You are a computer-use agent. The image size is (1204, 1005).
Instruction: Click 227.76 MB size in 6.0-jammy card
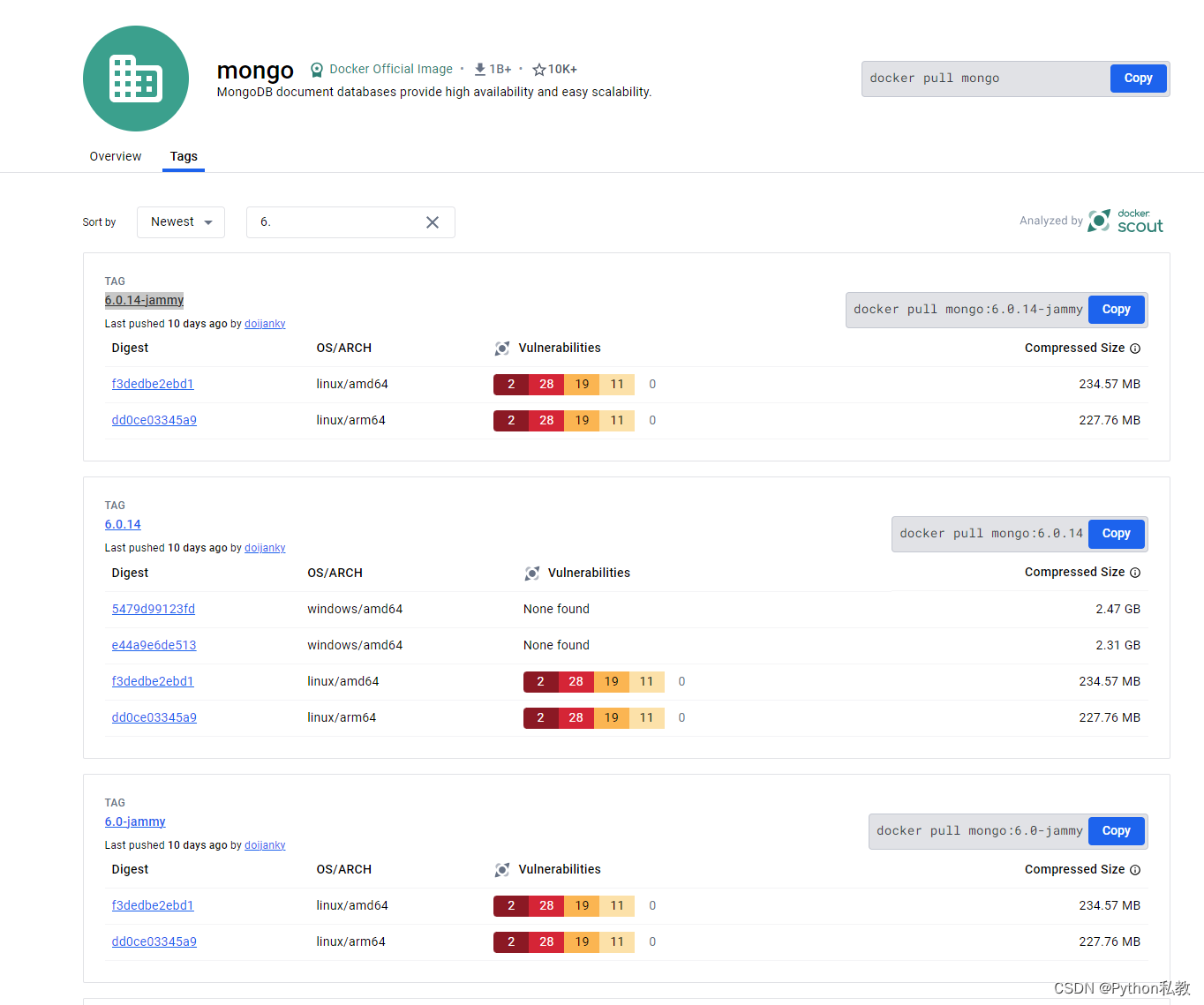(1110, 941)
